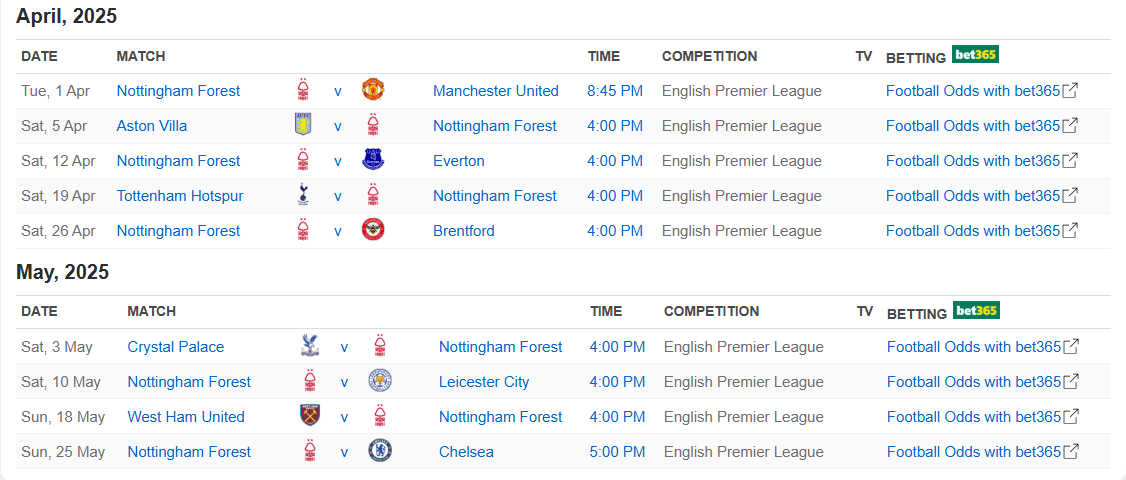Open the Manchester United team link
The width and height of the screenshot is (1126, 480).
[495, 91]
